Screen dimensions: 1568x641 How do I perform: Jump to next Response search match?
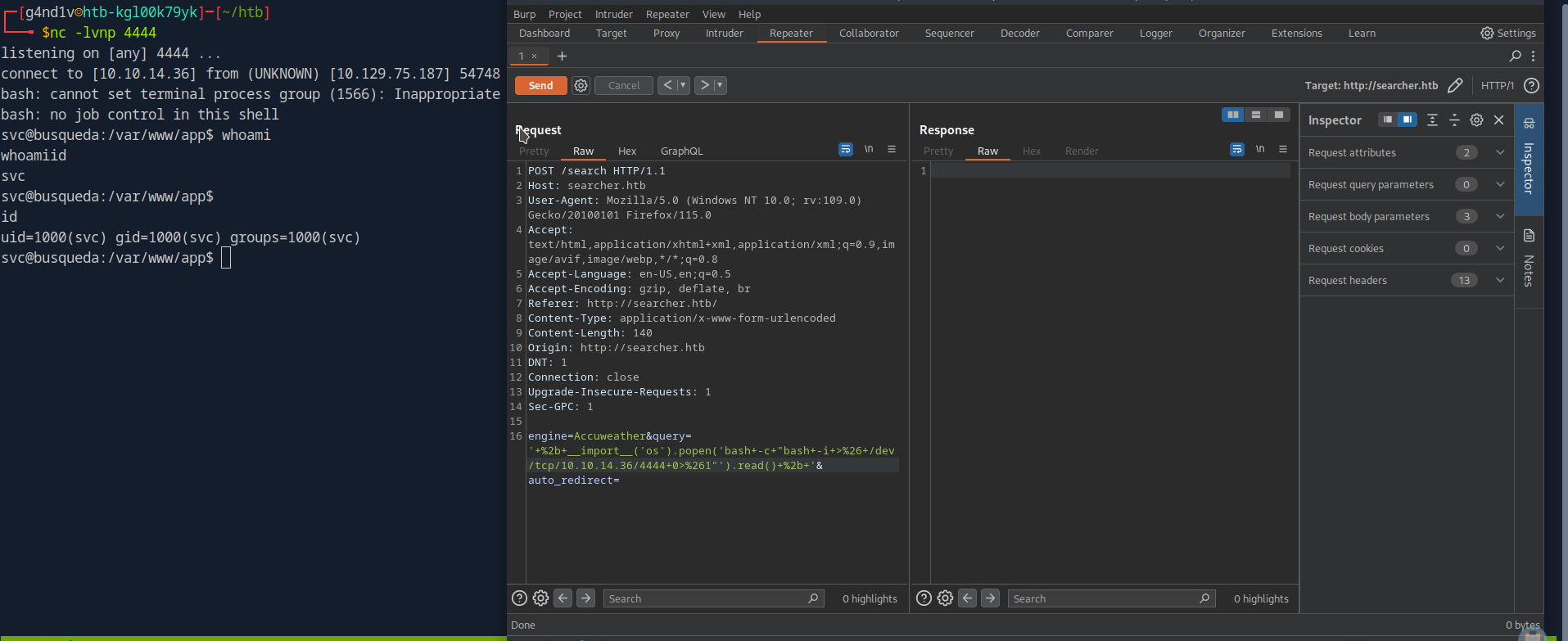[991, 598]
